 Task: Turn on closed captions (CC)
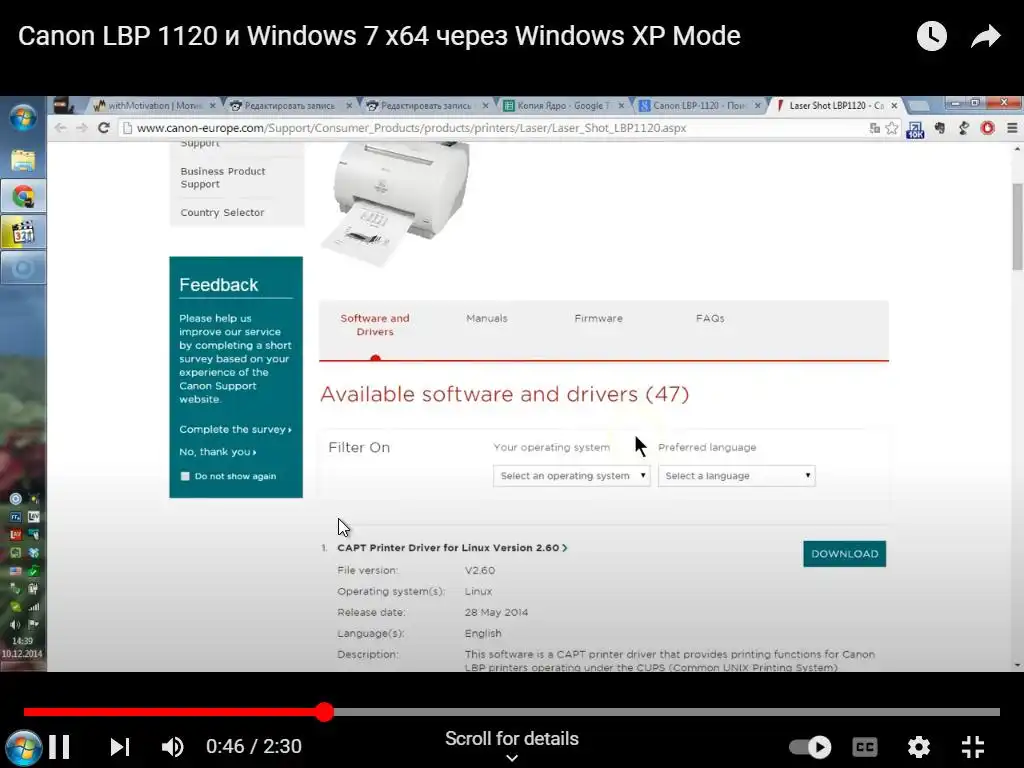(865, 746)
